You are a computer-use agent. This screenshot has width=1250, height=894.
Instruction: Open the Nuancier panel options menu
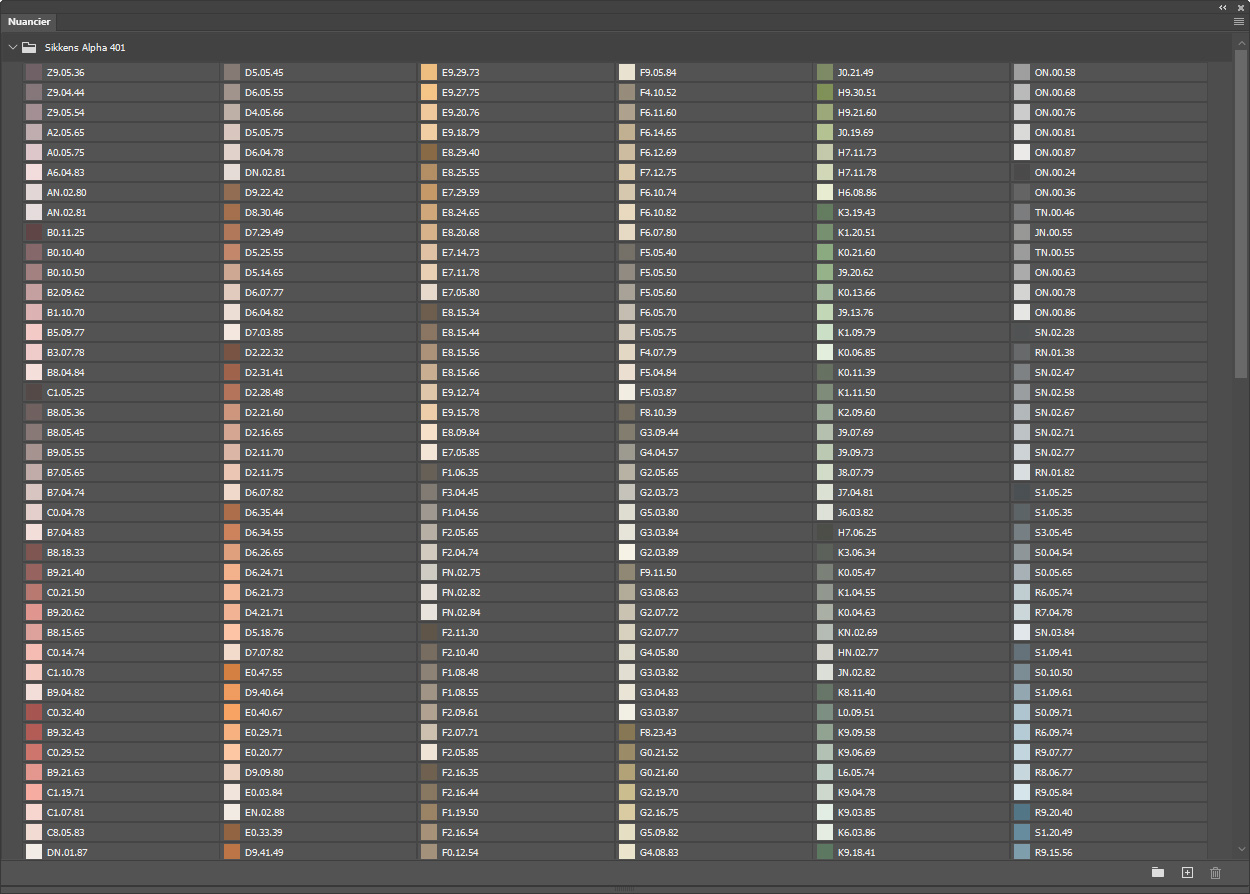pos(1239,20)
